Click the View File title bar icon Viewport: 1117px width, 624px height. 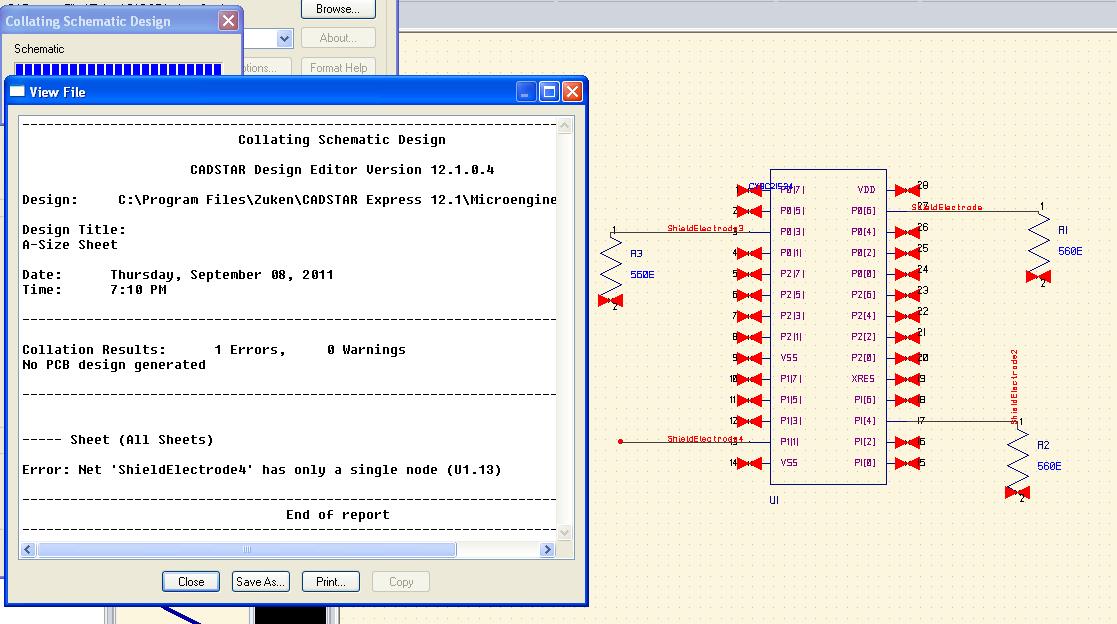[17, 91]
